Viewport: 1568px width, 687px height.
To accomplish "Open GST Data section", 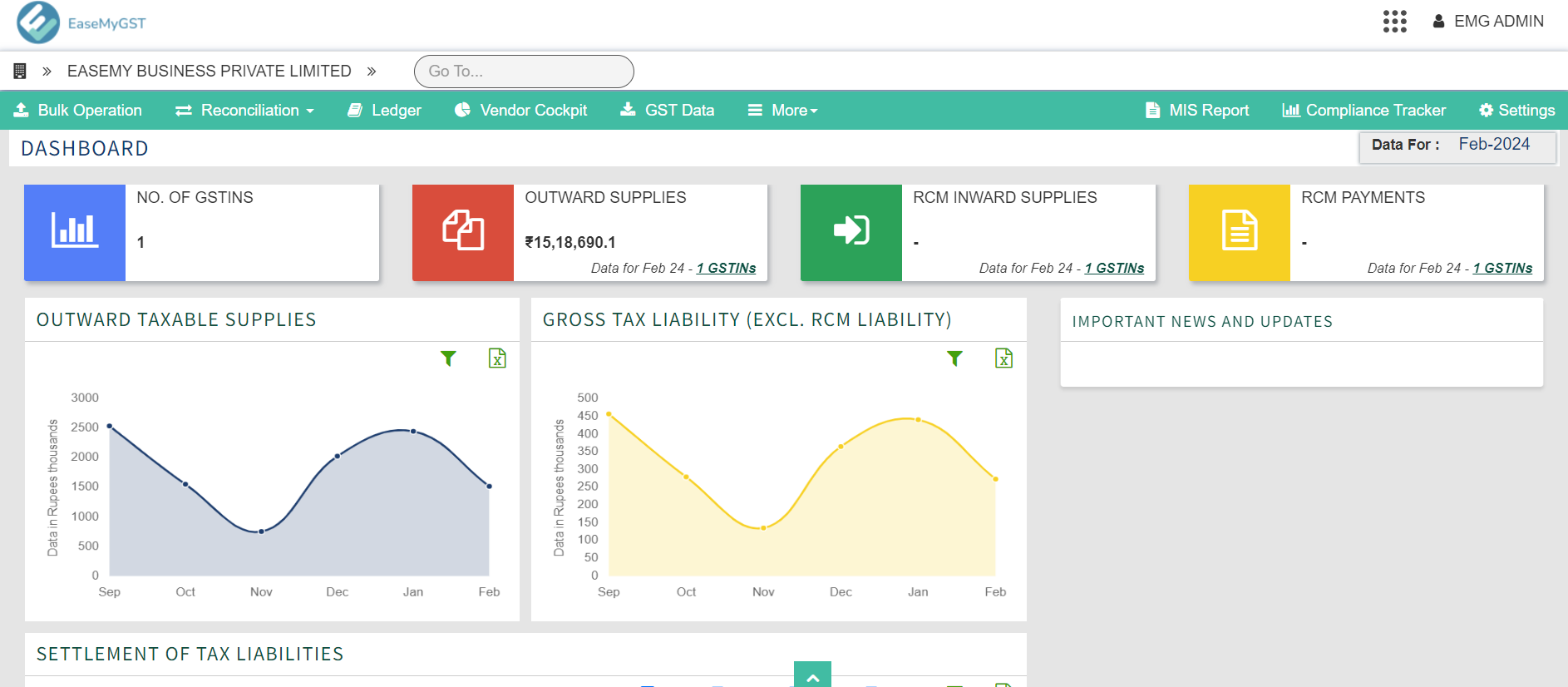I will (668, 110).
